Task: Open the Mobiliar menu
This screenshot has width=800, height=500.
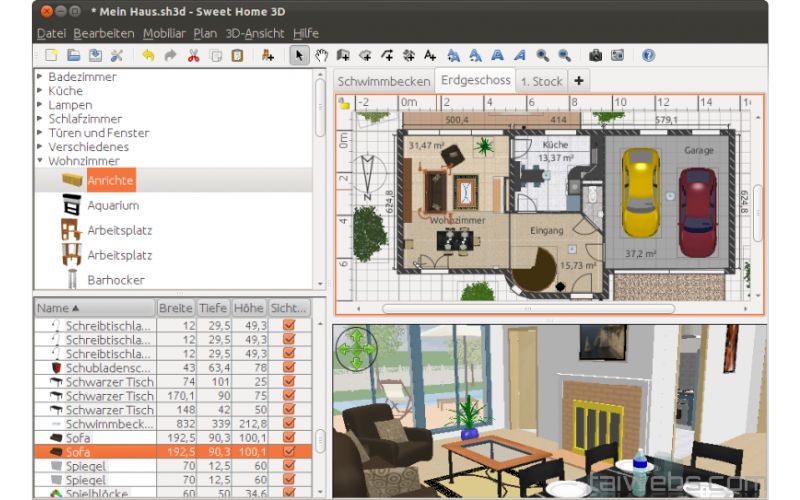Action: click(164, 34)
